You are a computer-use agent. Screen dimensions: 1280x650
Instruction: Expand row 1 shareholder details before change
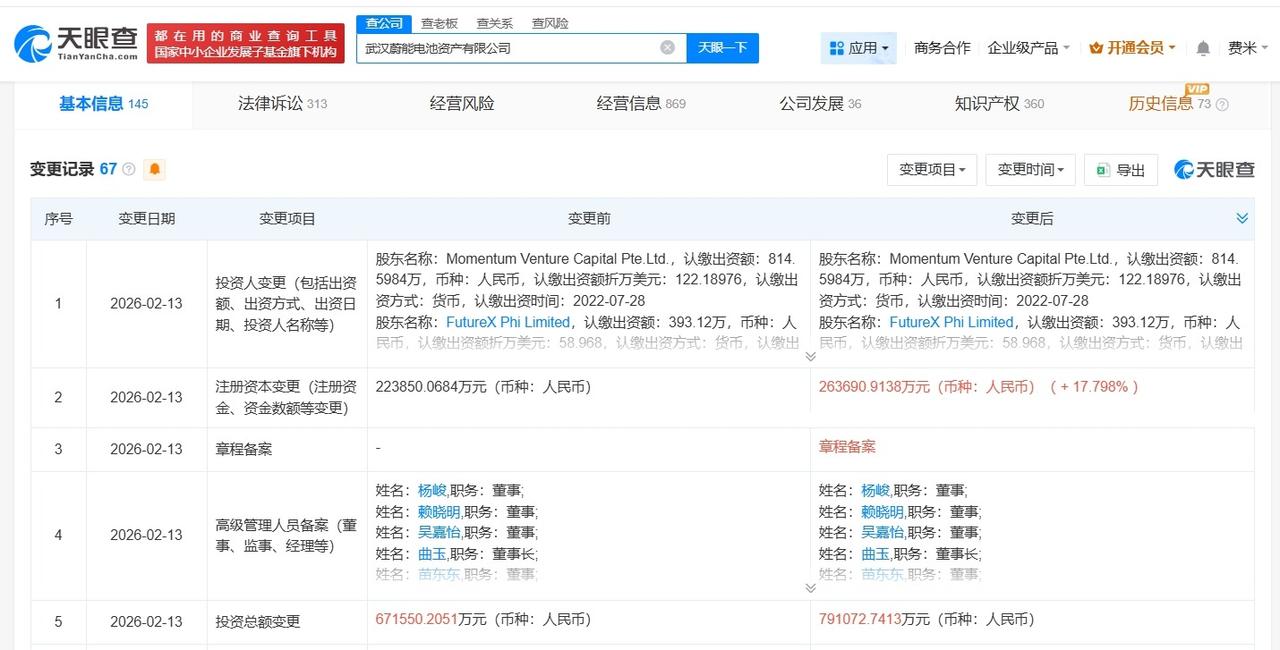point(810,355)
